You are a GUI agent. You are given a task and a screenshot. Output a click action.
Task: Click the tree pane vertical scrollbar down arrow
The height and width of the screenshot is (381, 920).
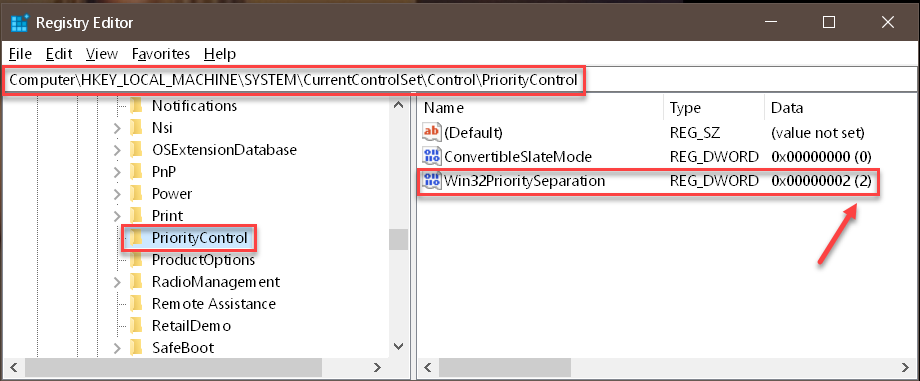click(x=398, y=346)
